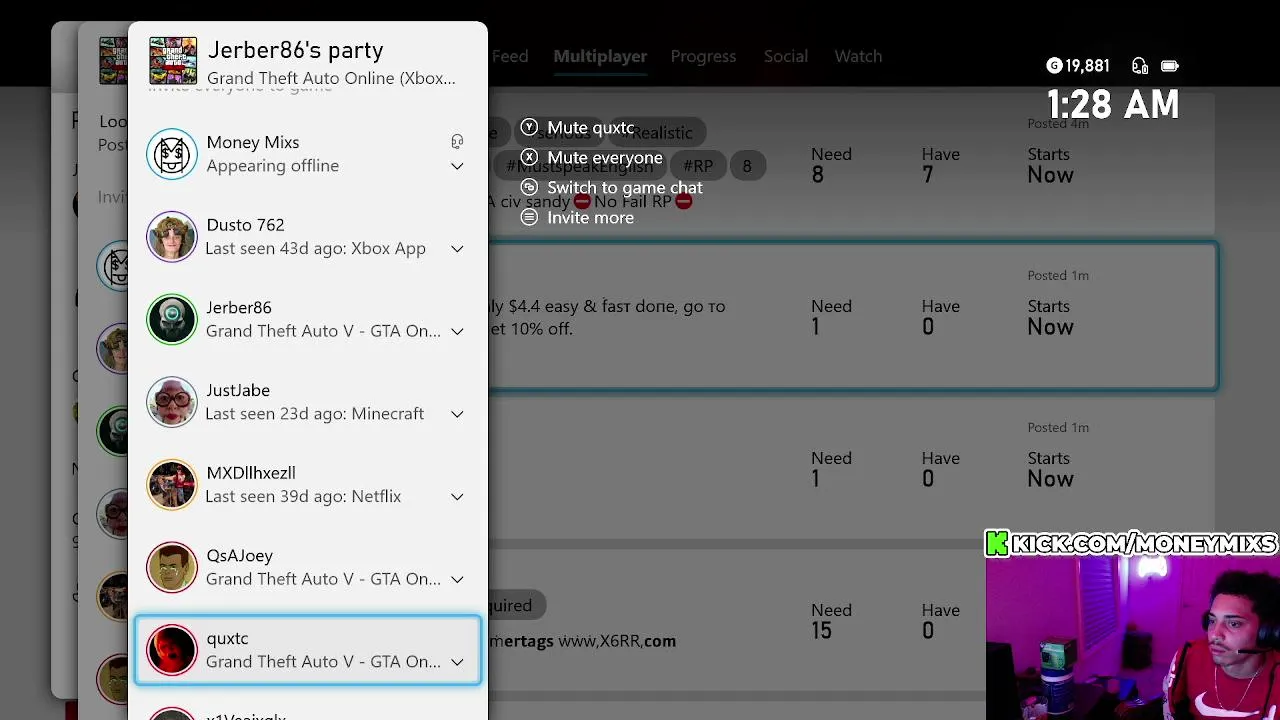Click the GTA party game thumbnail
This screenshot has width=1280, height=720.
(x=173, y=61)
